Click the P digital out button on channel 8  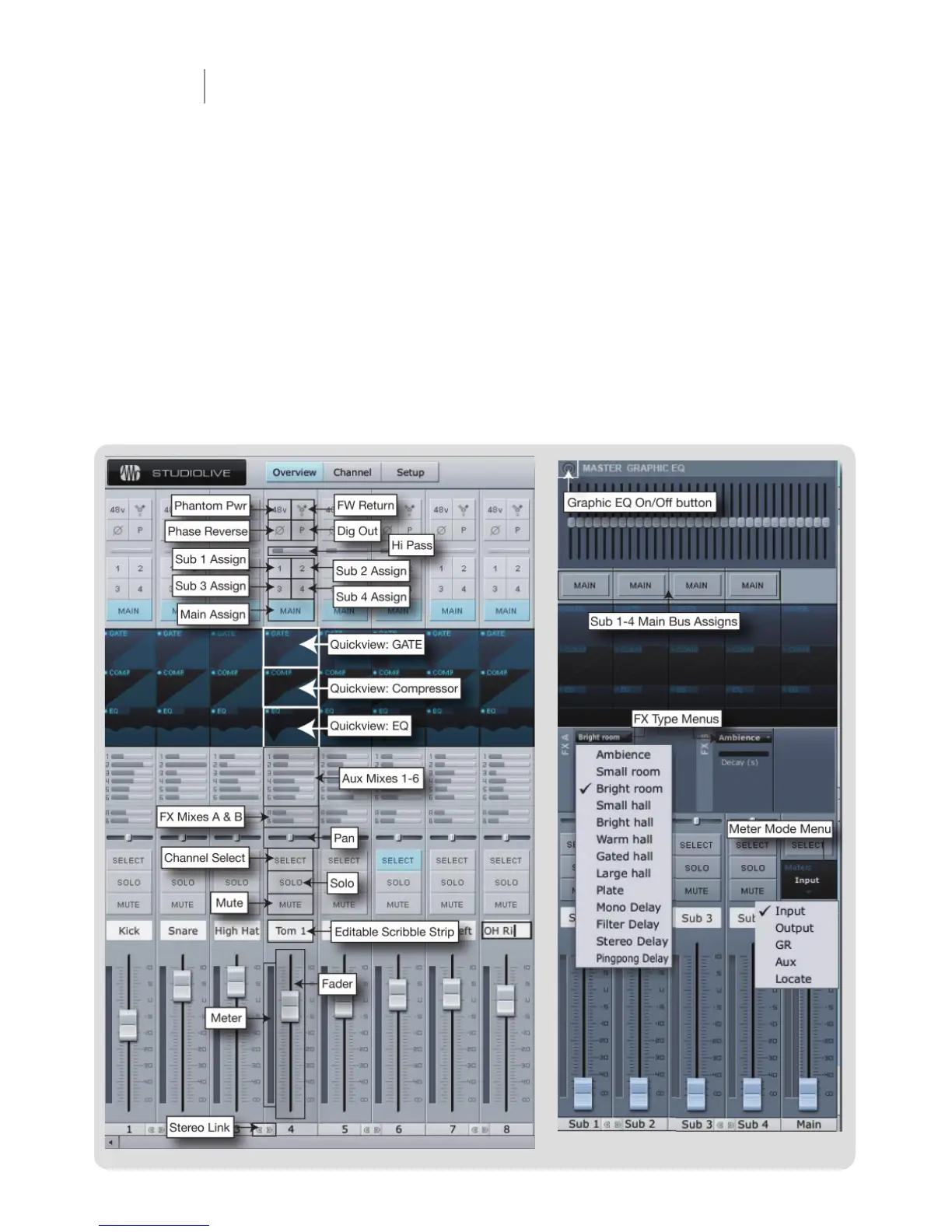pyautogui.click(x=517, y=530)
